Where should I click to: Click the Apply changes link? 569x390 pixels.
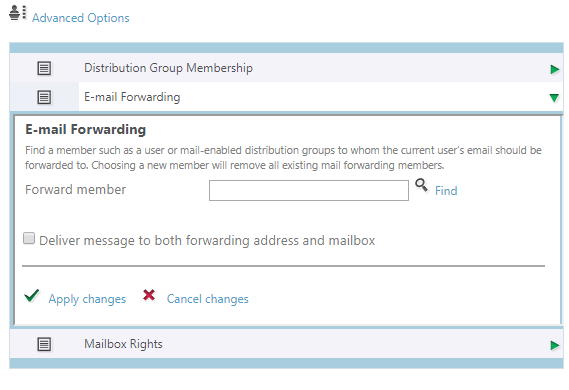87,299
